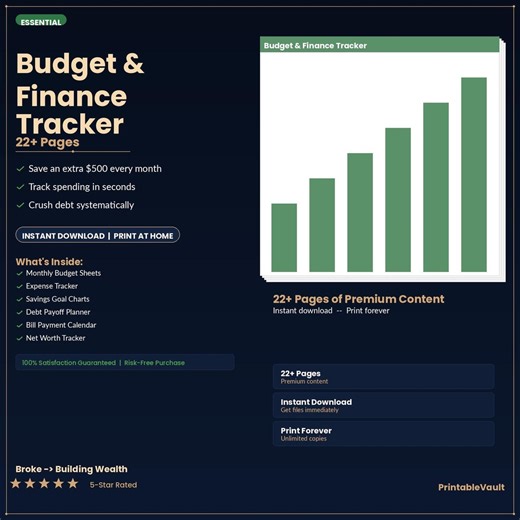Click the fifth rating star
The image size is (520, 520).
click(x=73, y=483)
